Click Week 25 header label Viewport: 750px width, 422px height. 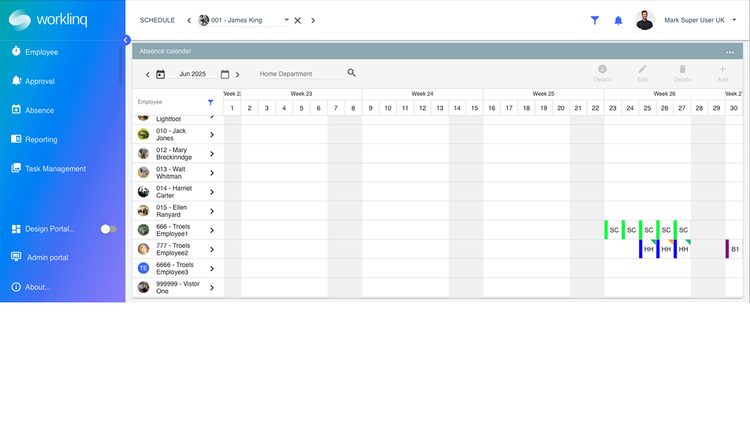click(x=543, y=94)
